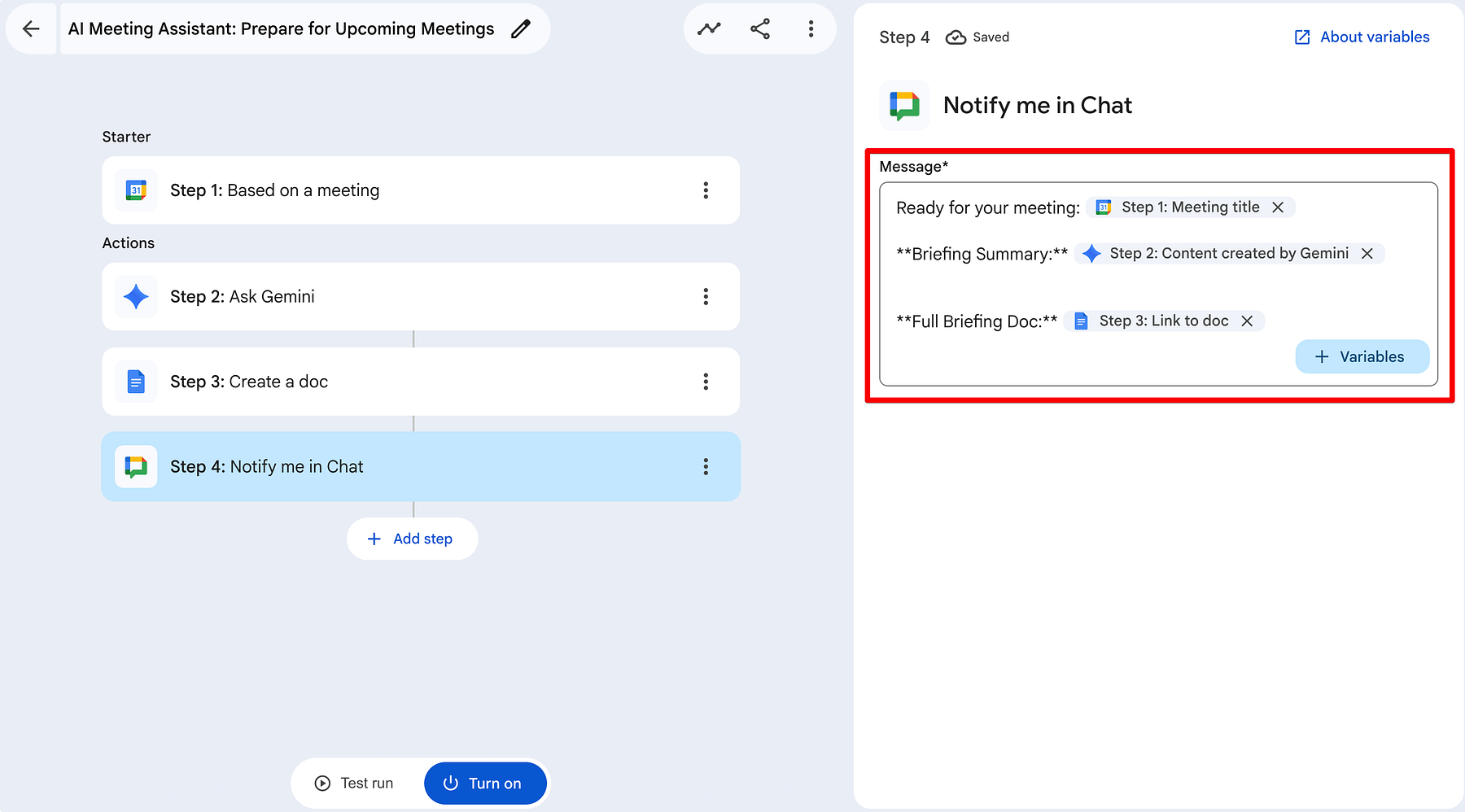Image resolution: width=1465 pixels, height=812 pixels.
Task: Select Step 3: Create a doc card
Action: (421, 382)
